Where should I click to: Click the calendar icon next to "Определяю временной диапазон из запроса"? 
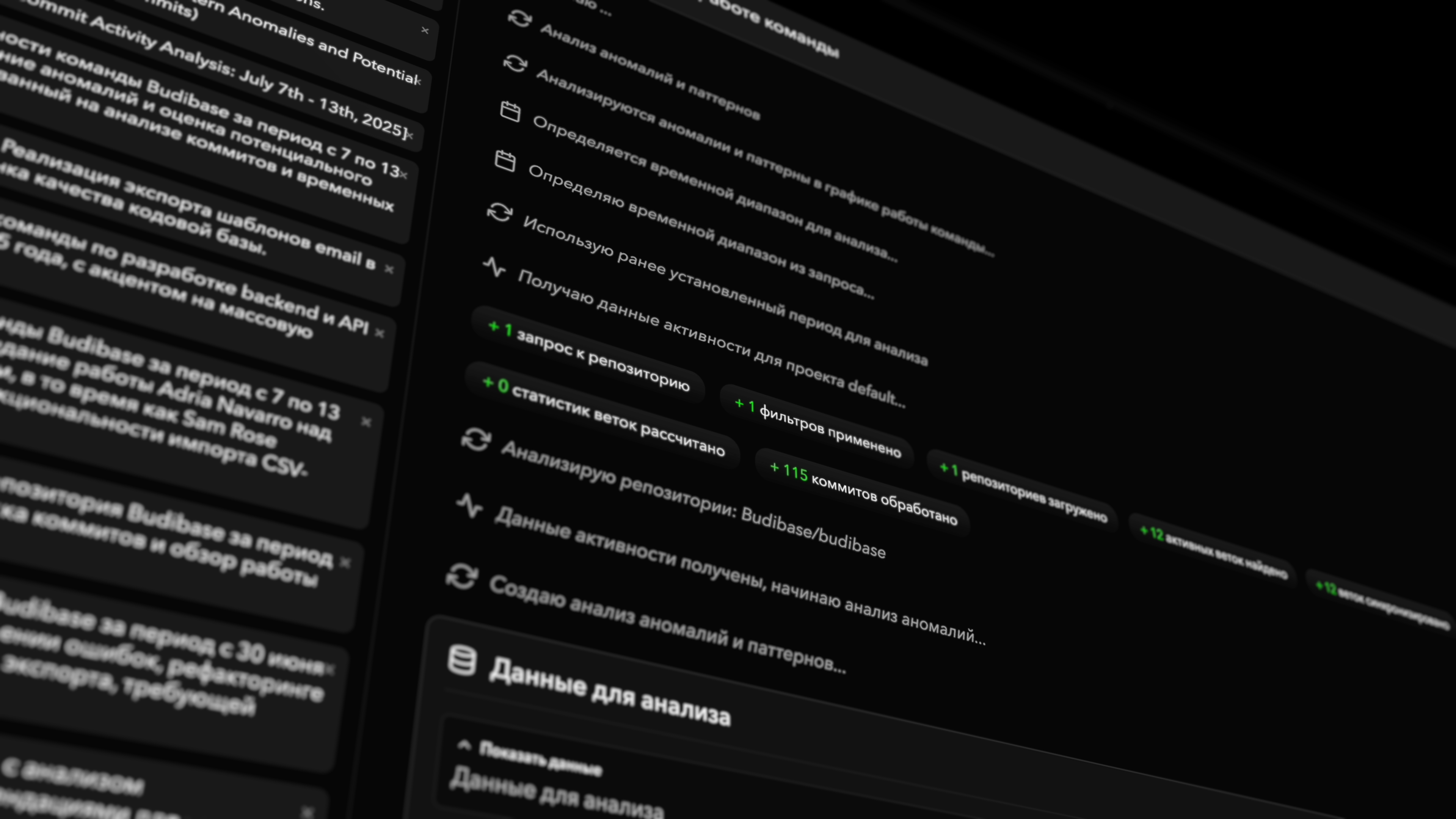pos(505,160)
